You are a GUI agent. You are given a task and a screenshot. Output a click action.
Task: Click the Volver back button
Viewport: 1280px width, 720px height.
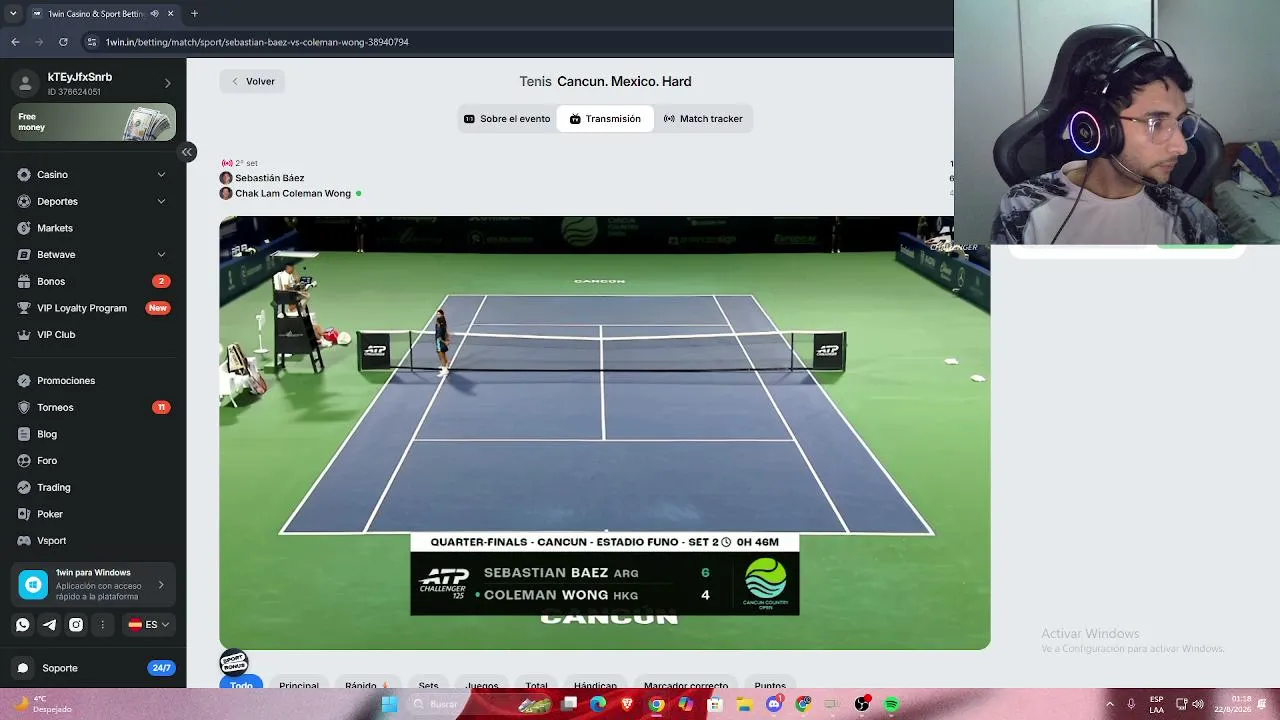pyautogui.click(x=252, y=82)
